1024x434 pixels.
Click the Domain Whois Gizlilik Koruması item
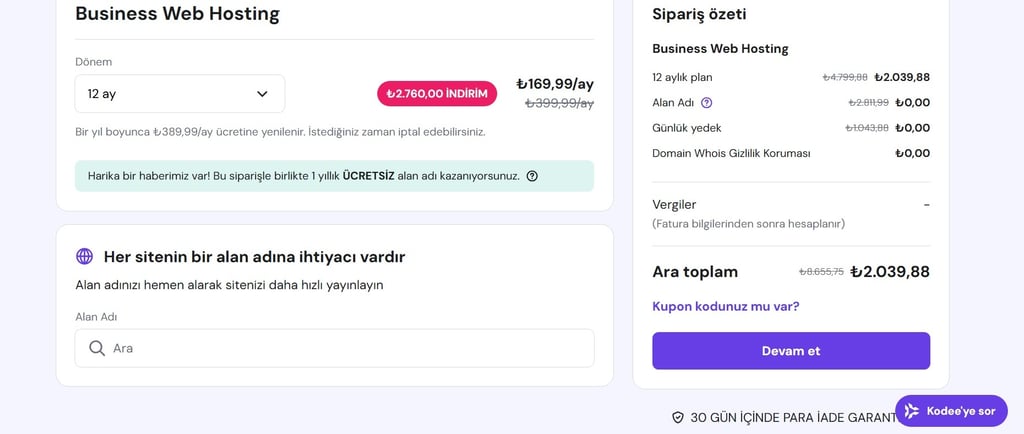(x=731, y=153)
